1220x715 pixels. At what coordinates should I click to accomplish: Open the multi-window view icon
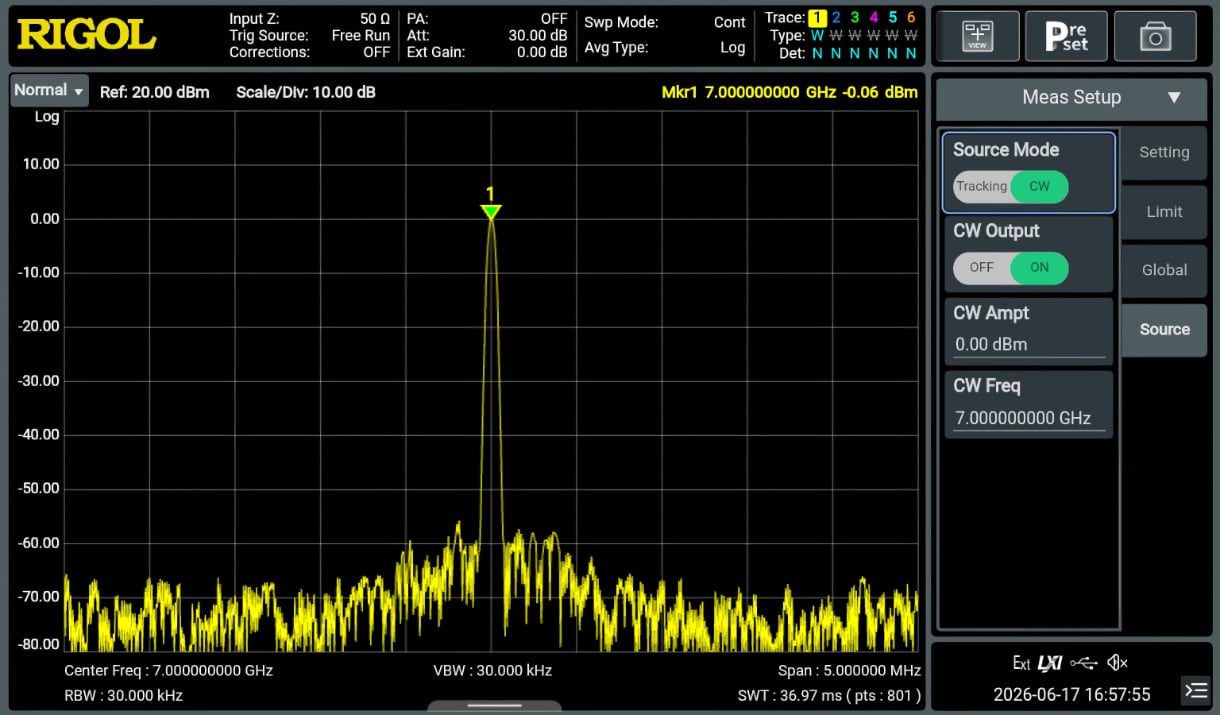[977, 37]
